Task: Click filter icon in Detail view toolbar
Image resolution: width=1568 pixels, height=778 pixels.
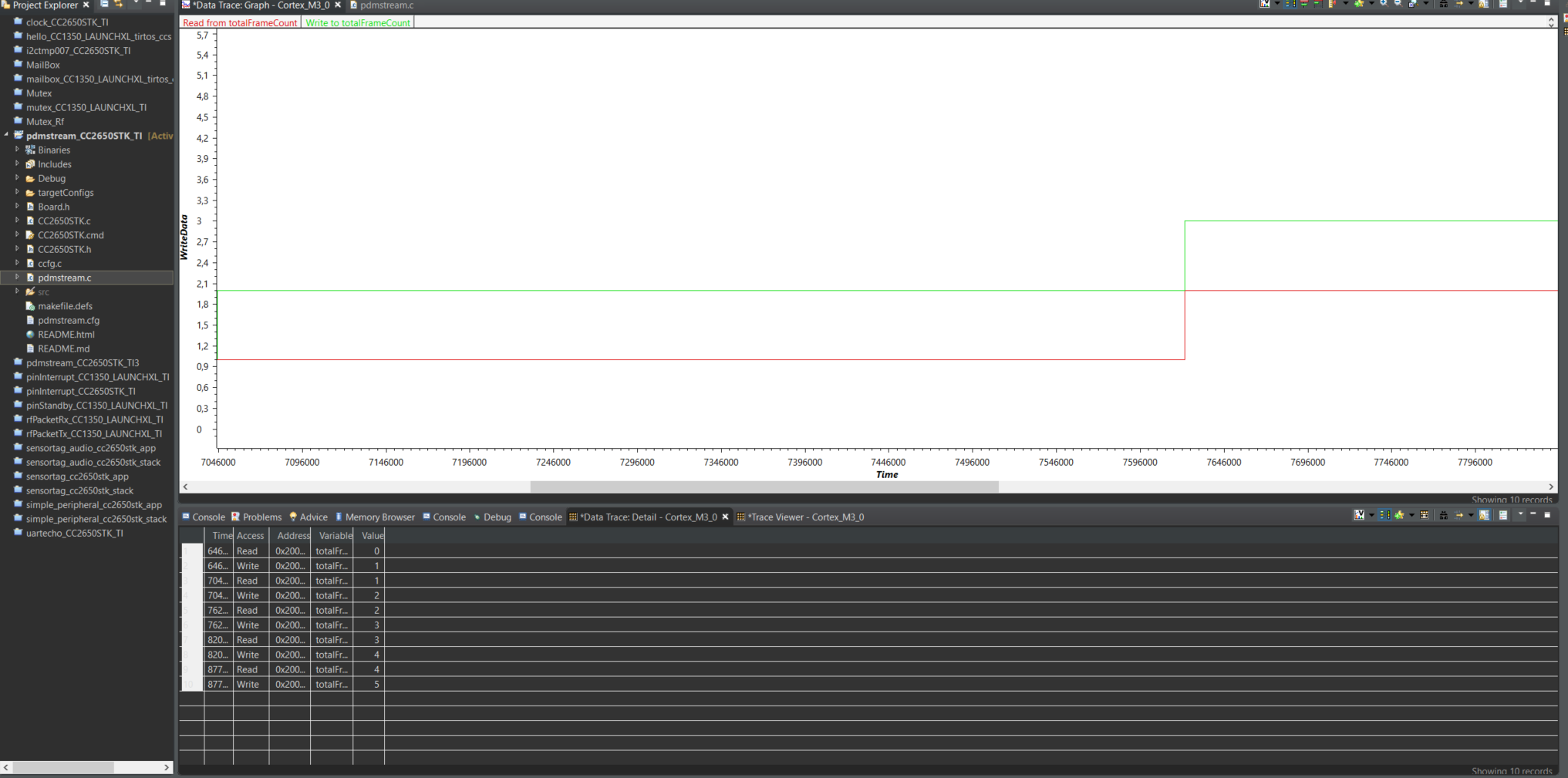Action: (1425, 515)
